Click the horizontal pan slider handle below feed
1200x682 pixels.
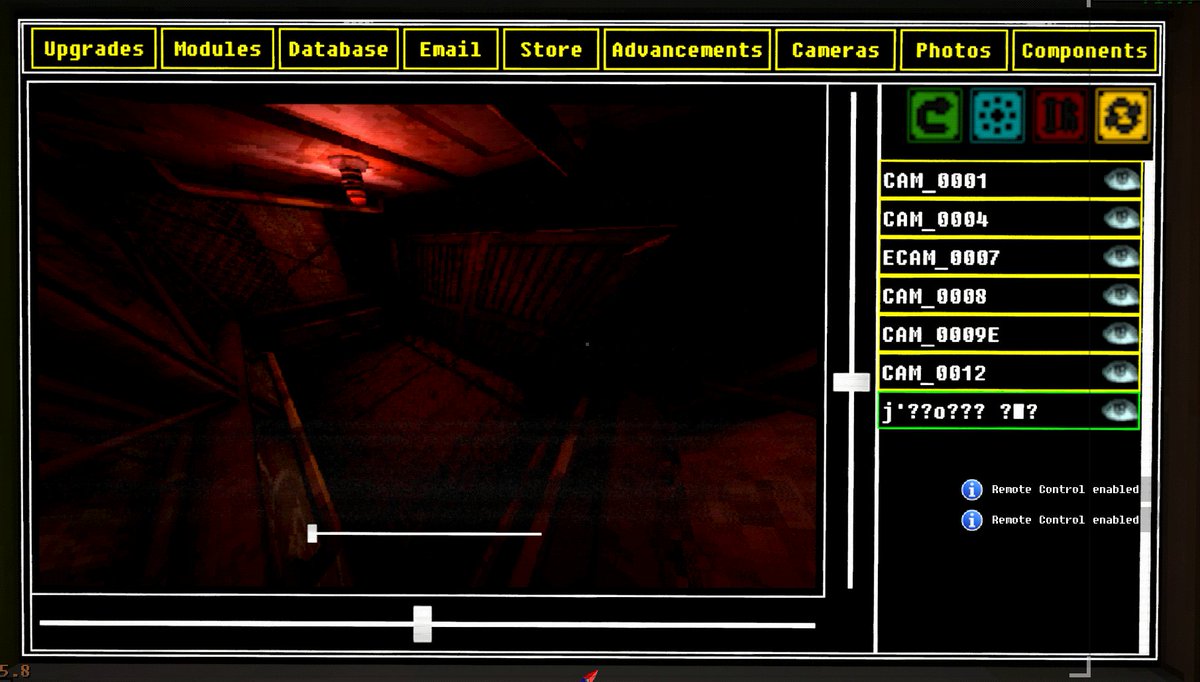click(423, 623)
